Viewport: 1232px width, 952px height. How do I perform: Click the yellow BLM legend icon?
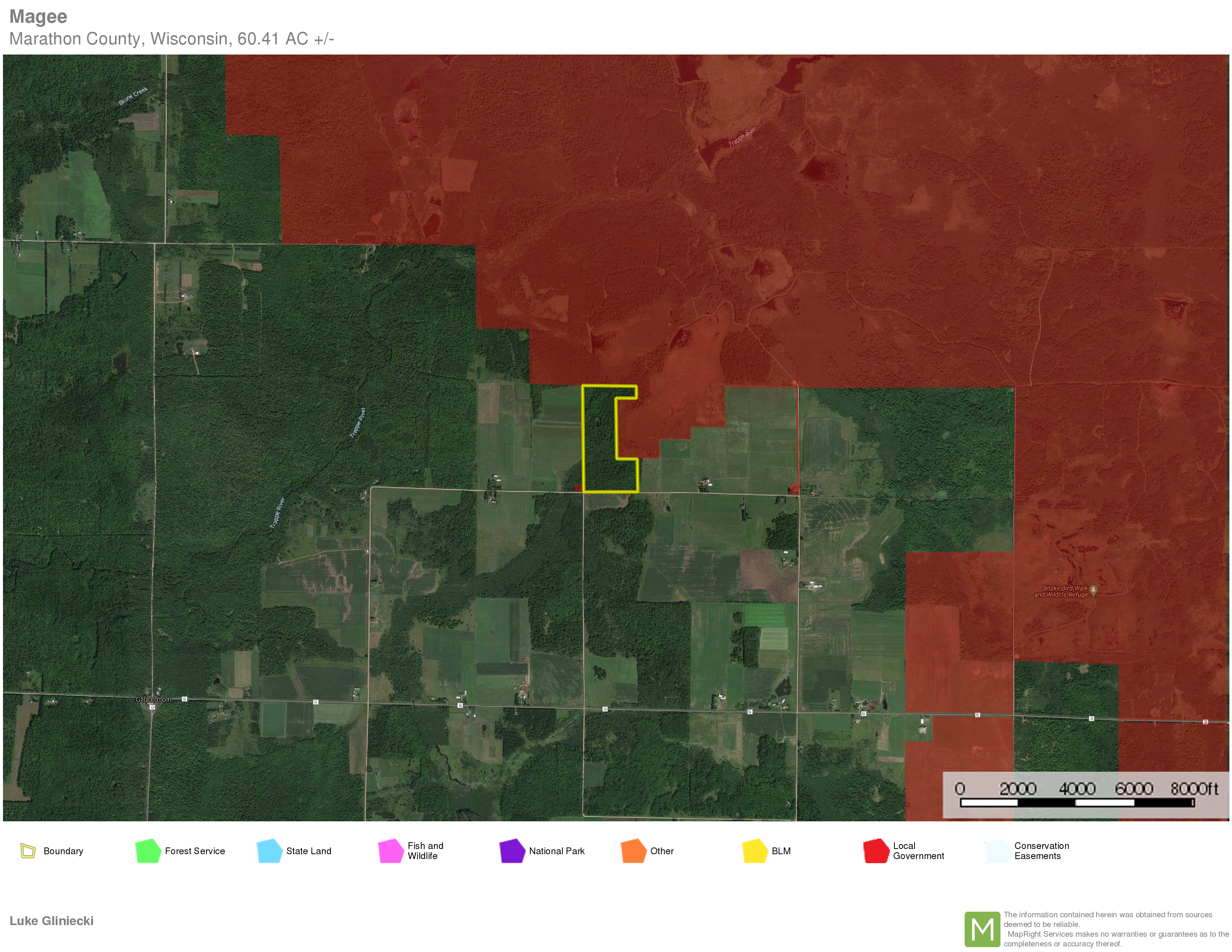754,850
